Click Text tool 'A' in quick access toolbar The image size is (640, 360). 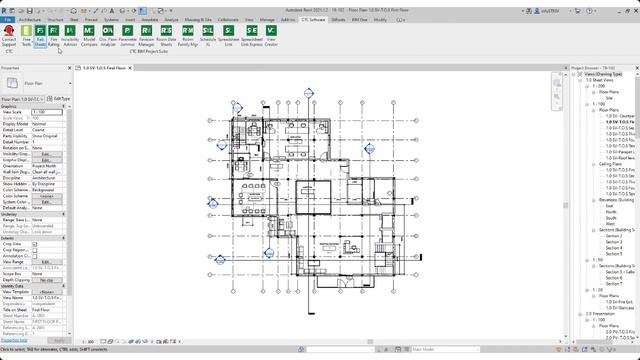112,11
